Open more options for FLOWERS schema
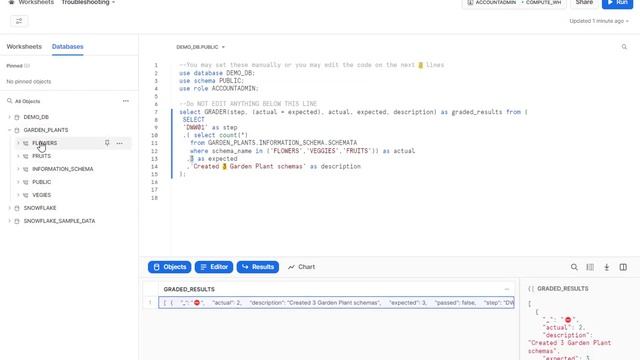The width and height of the screenshot is (640, 360). click(119, 143)
